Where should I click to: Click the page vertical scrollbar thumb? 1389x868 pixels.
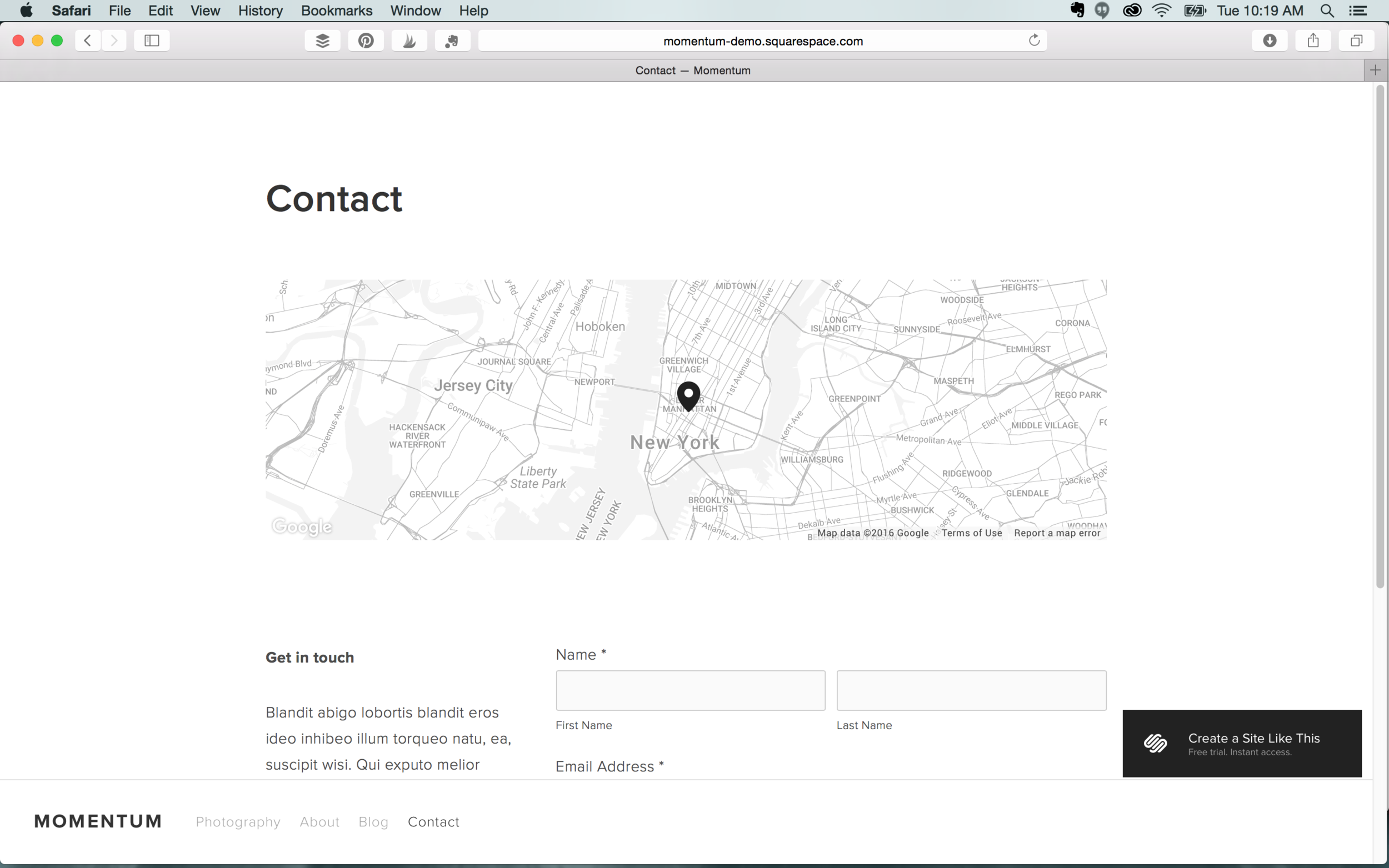tap(1380, 336)
